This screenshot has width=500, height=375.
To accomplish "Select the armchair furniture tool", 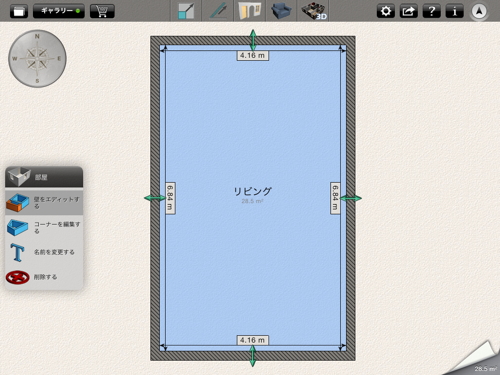I will [x=282, y=11].
